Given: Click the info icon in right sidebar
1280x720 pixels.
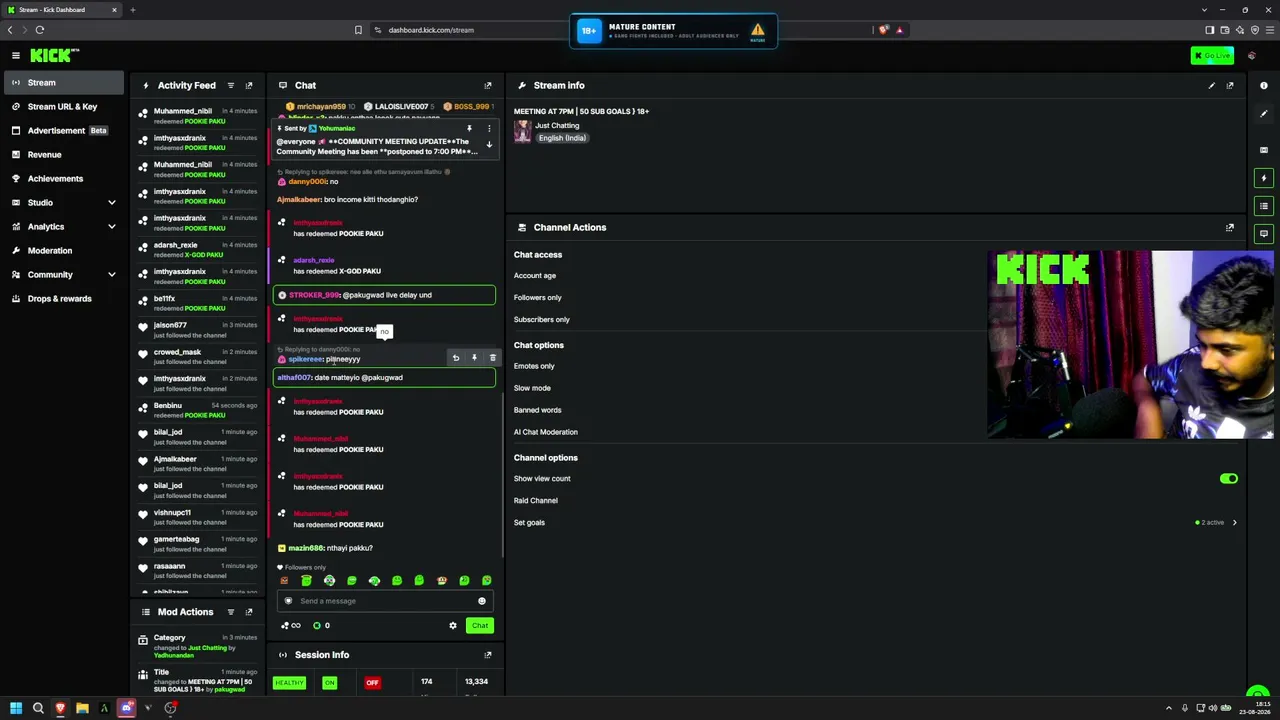Looking at the screenshot, I should click(x=1264, y=86).
